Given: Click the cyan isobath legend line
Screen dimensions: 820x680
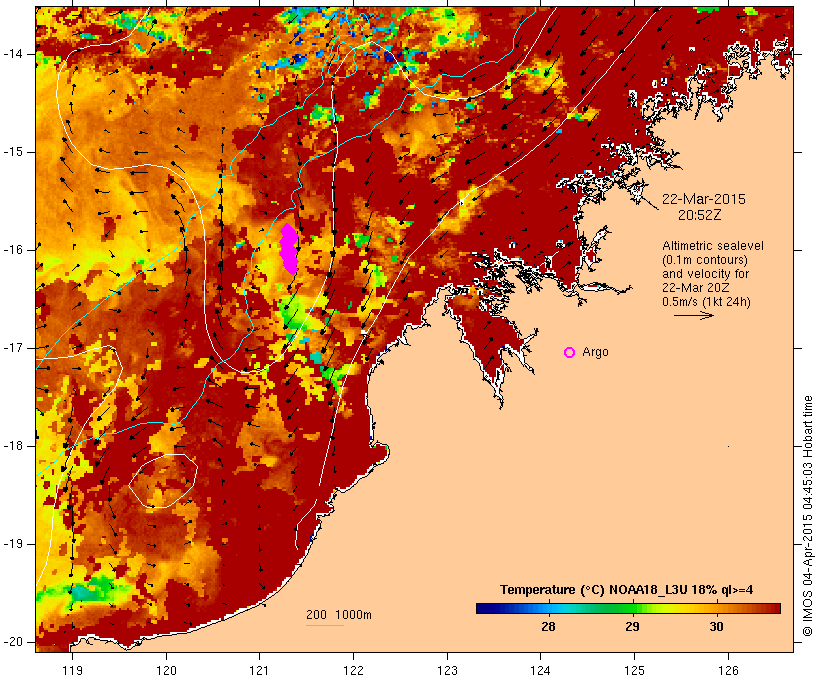Looking at the screenshot, I should click(325, 625).
